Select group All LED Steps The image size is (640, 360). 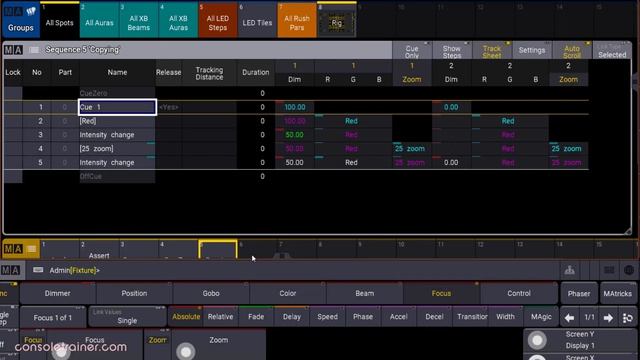218,20
